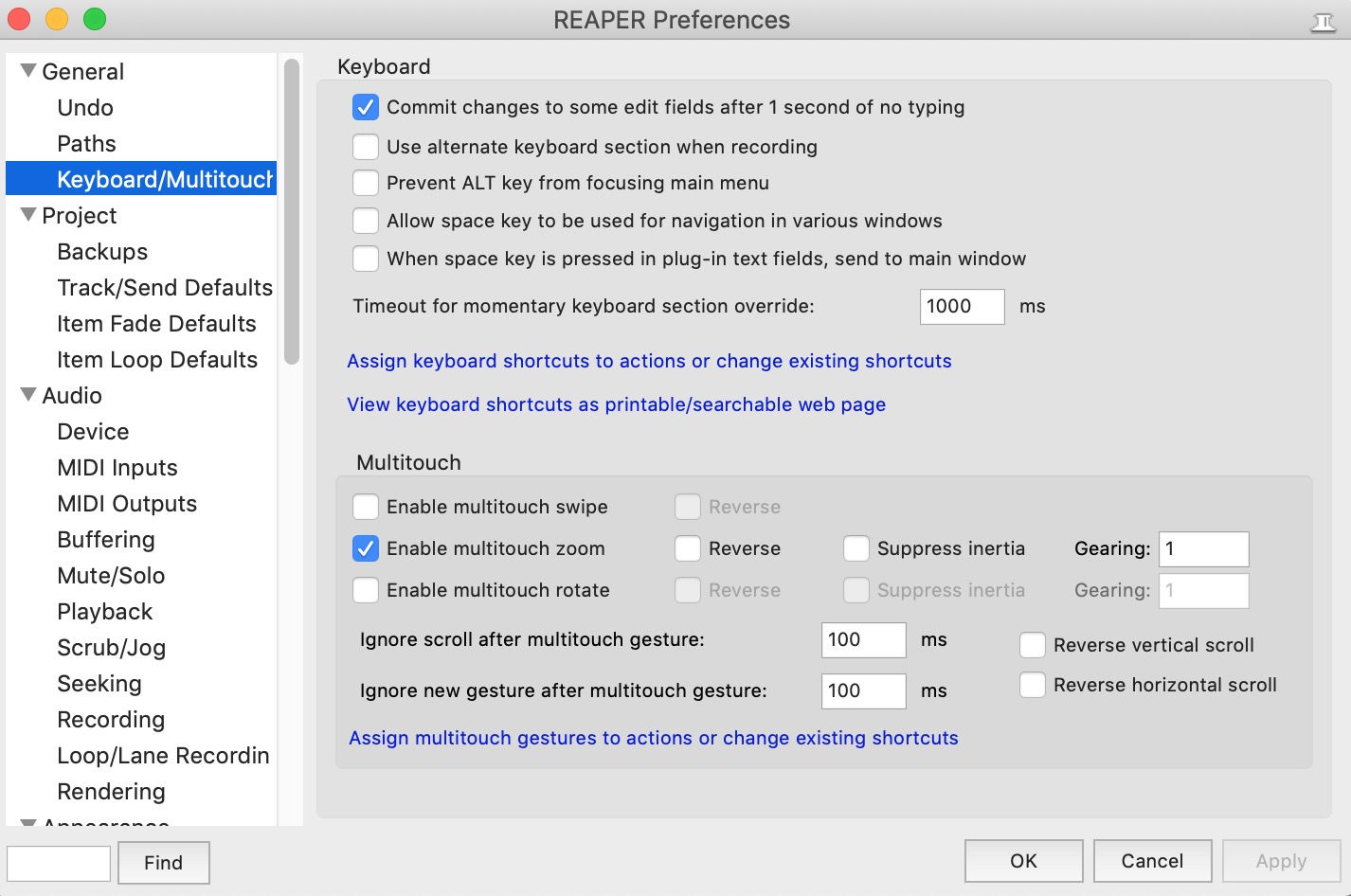Image resolution: width=1351 pixels, height=896 pixels.
Task: Click Ignore scroll after gesture field
Action: 864,640
